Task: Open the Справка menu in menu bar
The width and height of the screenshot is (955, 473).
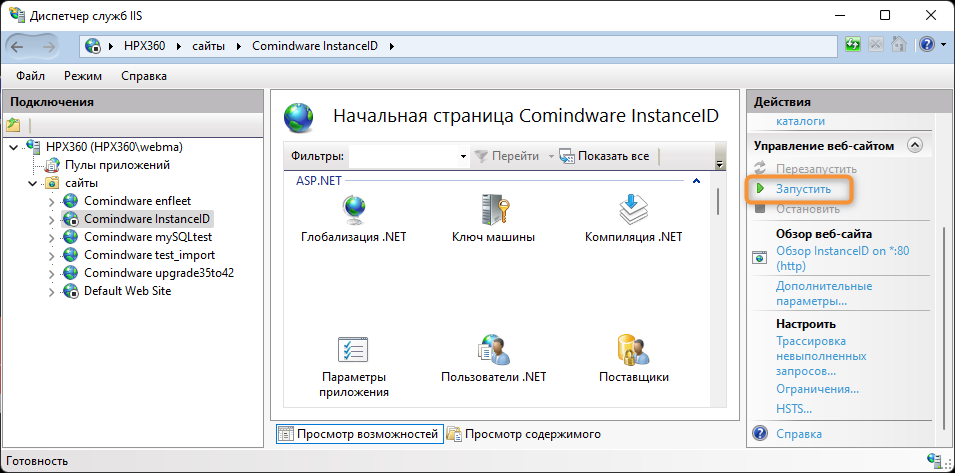Action: (x=144, y=76)
